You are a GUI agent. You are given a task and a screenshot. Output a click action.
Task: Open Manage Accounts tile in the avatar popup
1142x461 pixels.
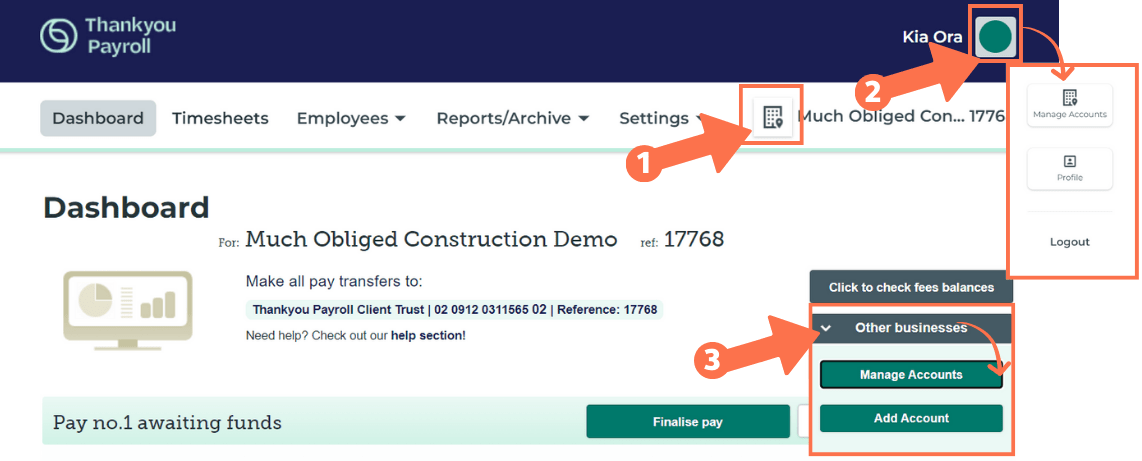point(1069,105)
